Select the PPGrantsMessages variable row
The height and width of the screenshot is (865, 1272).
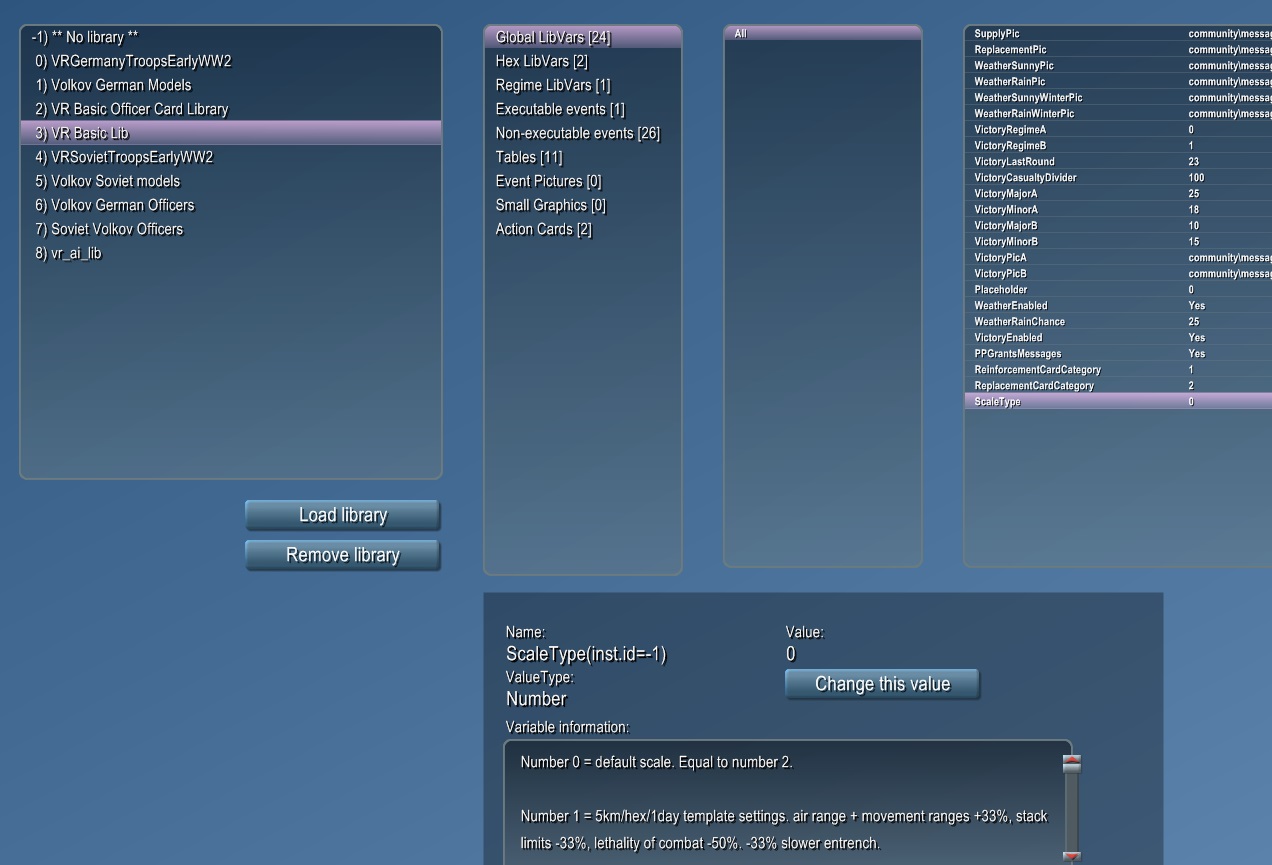point(1119,354)
